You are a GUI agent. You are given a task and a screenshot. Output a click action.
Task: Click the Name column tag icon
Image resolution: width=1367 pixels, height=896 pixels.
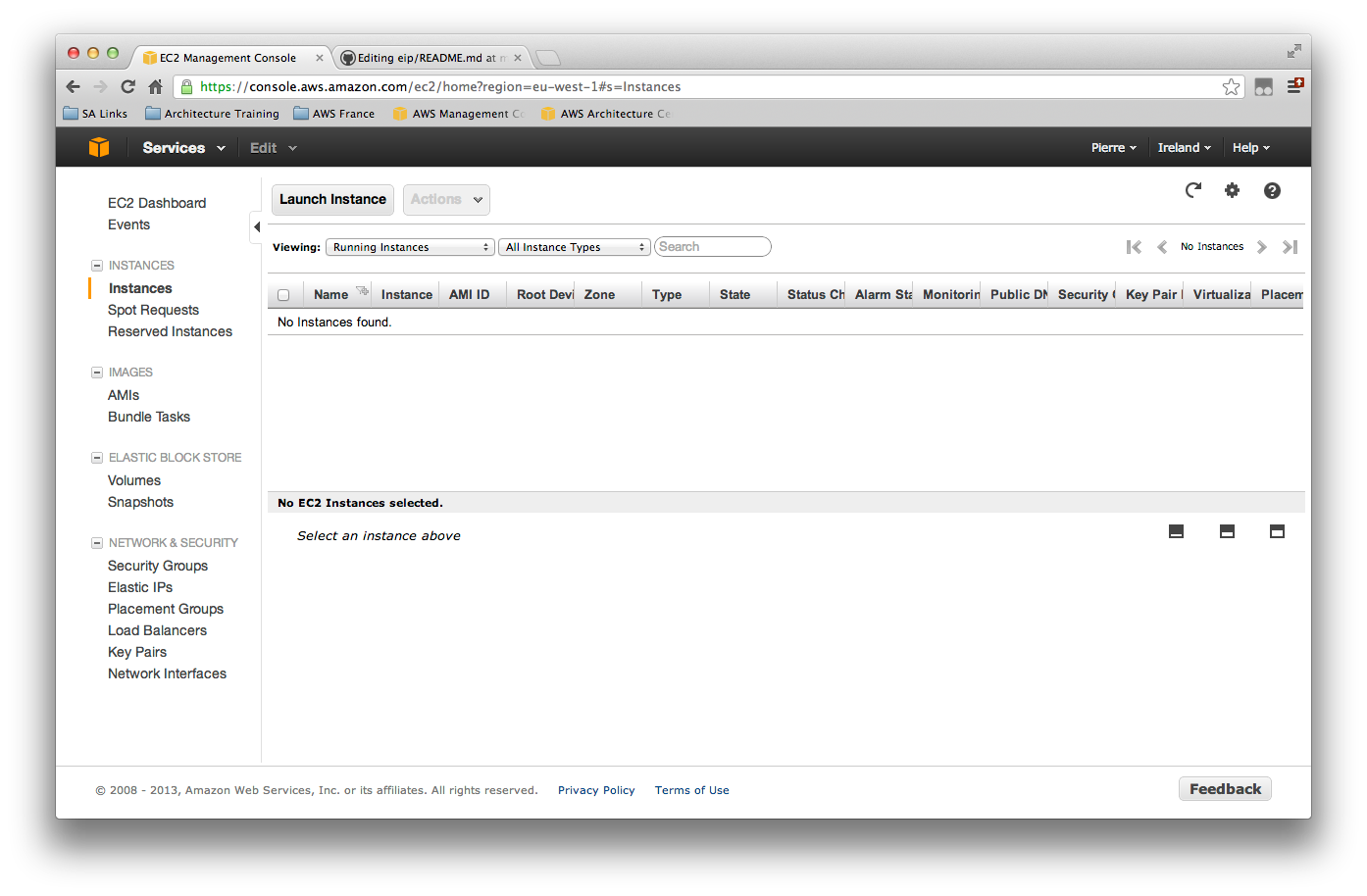[x=362, y=291]
